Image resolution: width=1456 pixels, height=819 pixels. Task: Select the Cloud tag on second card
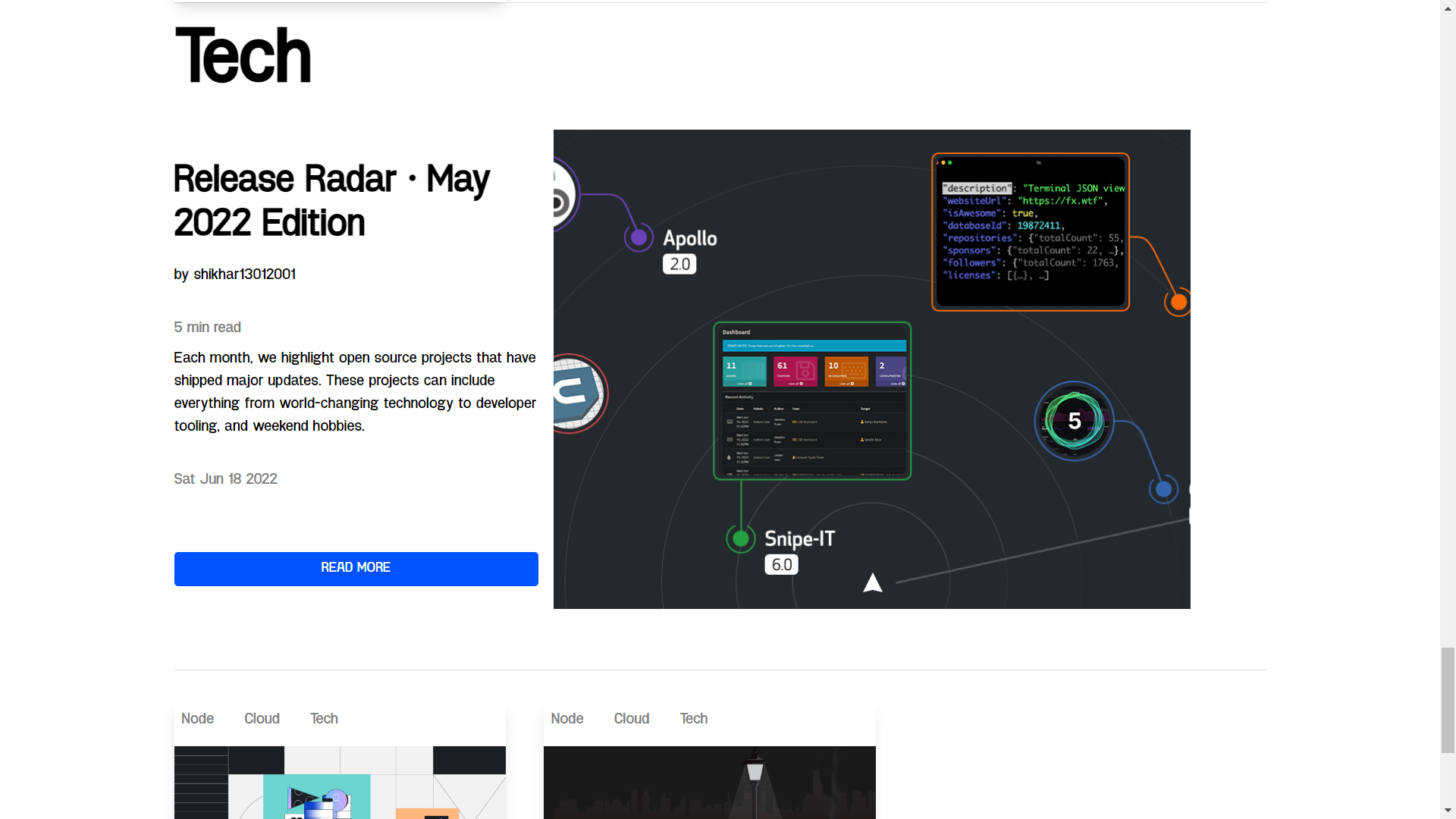(x=632, y=718)
